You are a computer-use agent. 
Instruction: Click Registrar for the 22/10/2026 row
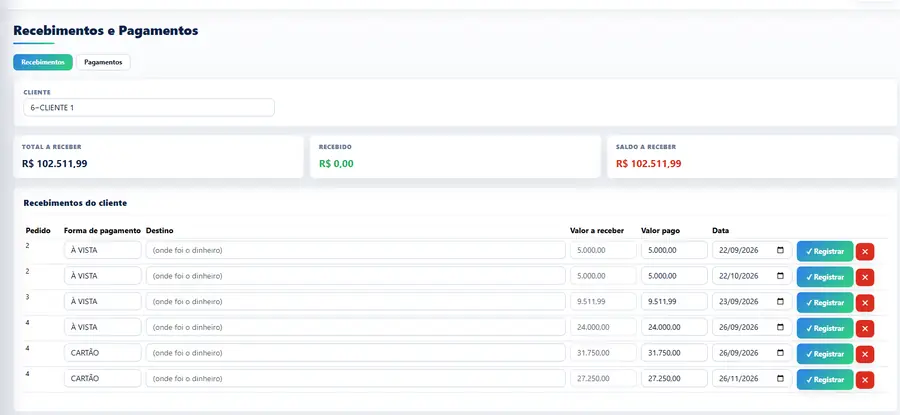(x=825, y=277)
